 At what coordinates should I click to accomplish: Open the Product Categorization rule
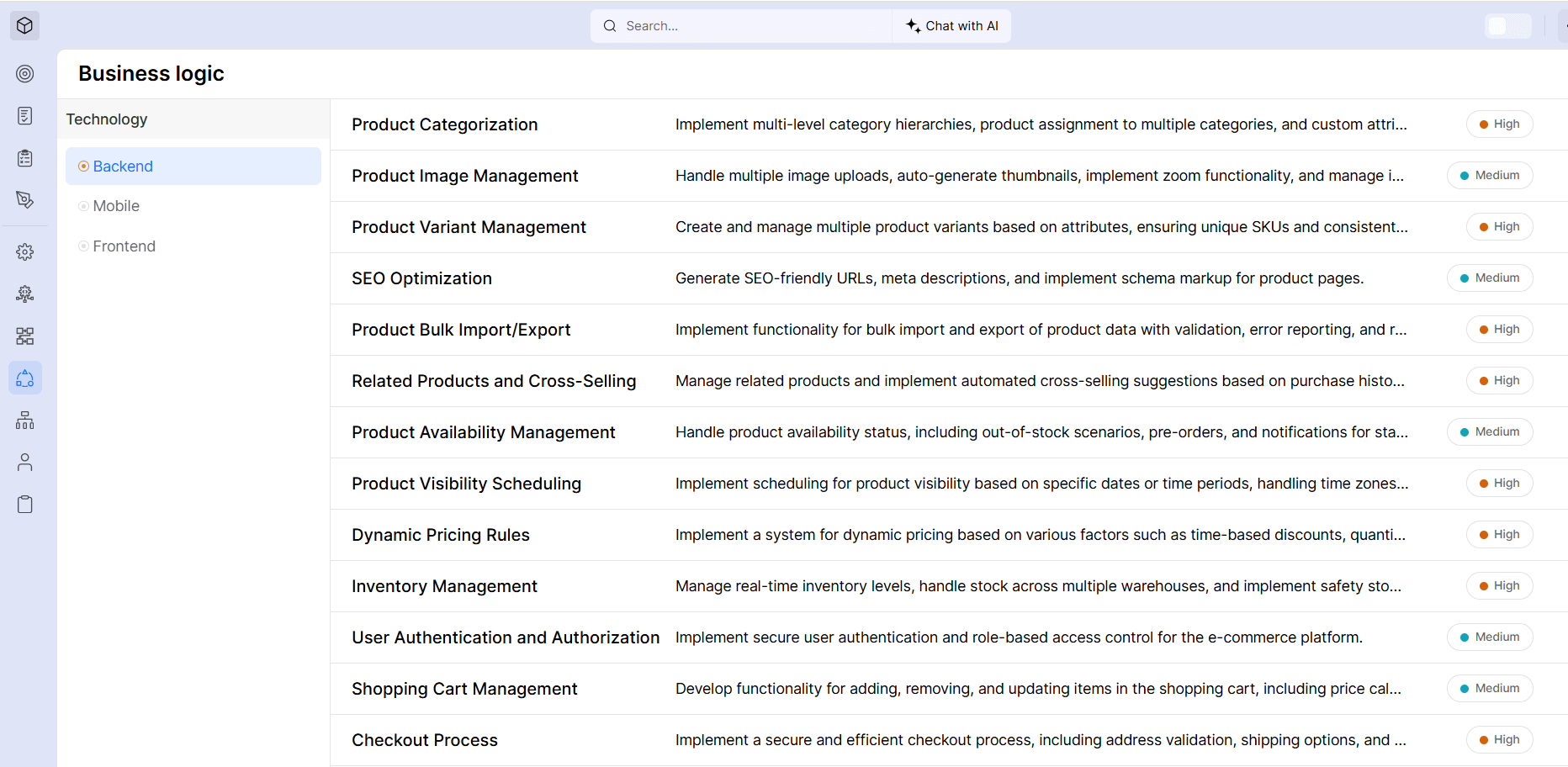click(444, 124)
